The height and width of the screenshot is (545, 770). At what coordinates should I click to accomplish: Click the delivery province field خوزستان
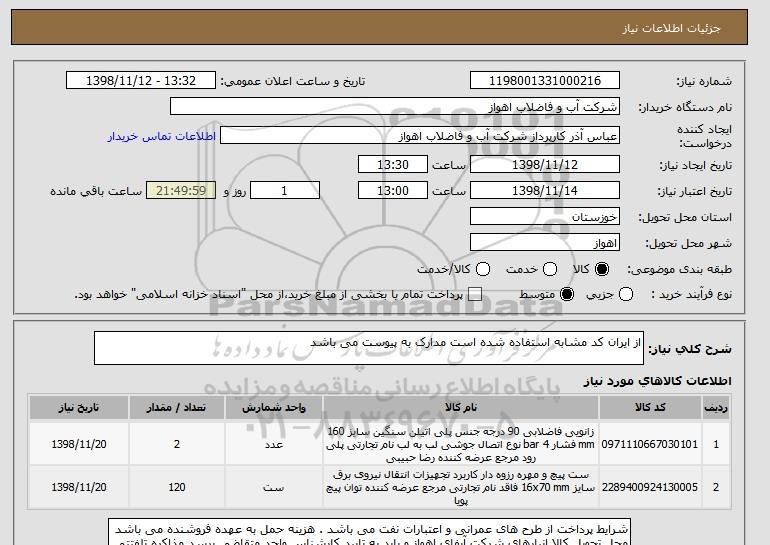pos(545,217)
